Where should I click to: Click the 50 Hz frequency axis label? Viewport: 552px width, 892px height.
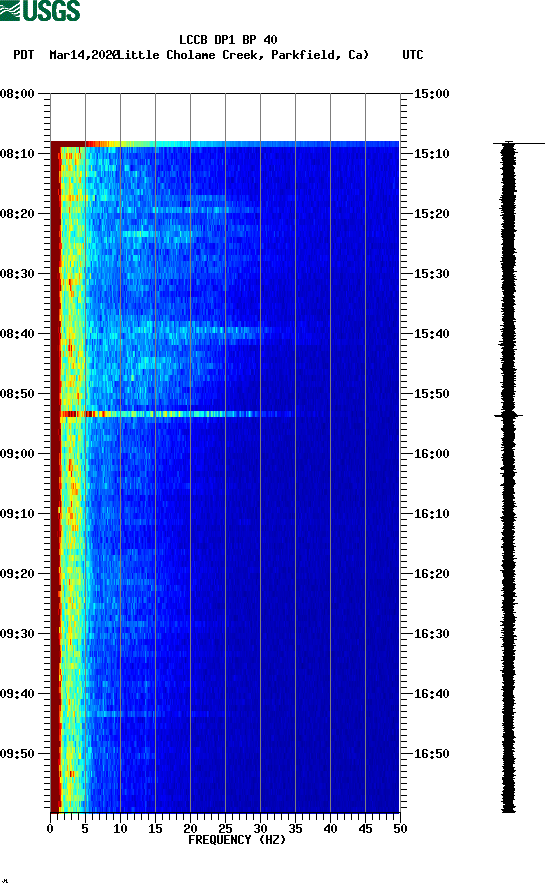(400, 829)
